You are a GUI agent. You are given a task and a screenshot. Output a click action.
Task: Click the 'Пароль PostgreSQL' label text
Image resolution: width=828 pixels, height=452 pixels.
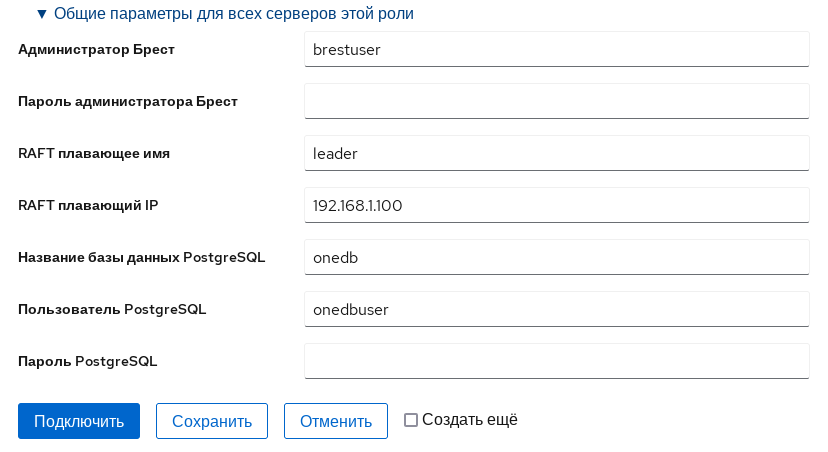(x=88, y=361)
